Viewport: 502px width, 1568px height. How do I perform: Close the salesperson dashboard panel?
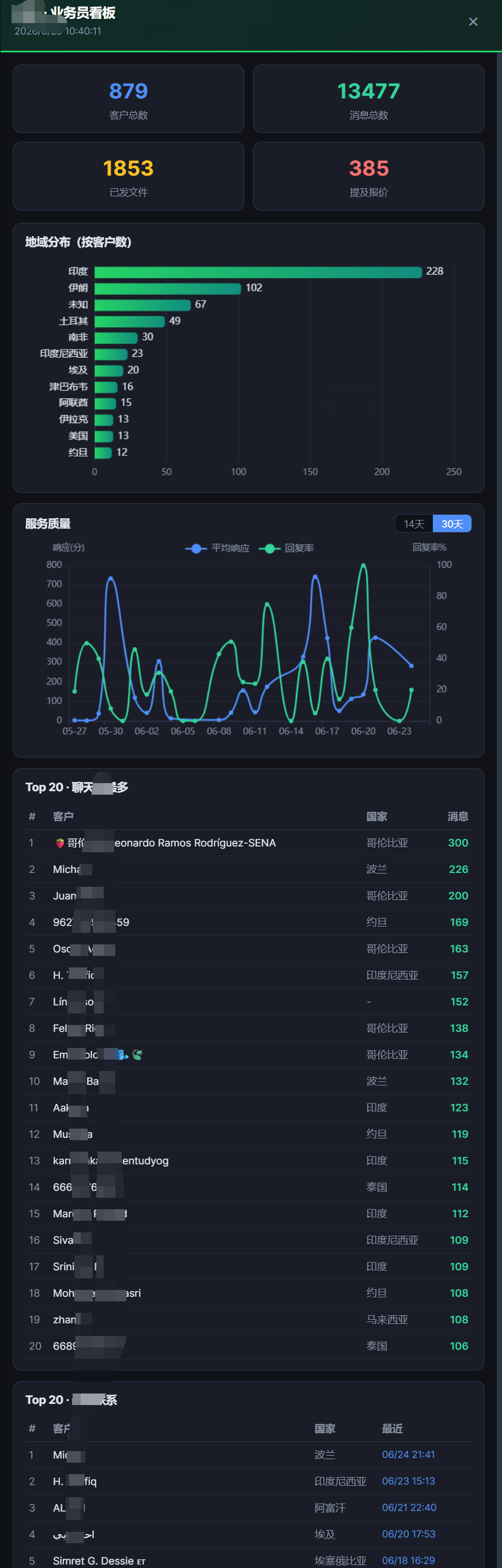click(x=473, y=22)
